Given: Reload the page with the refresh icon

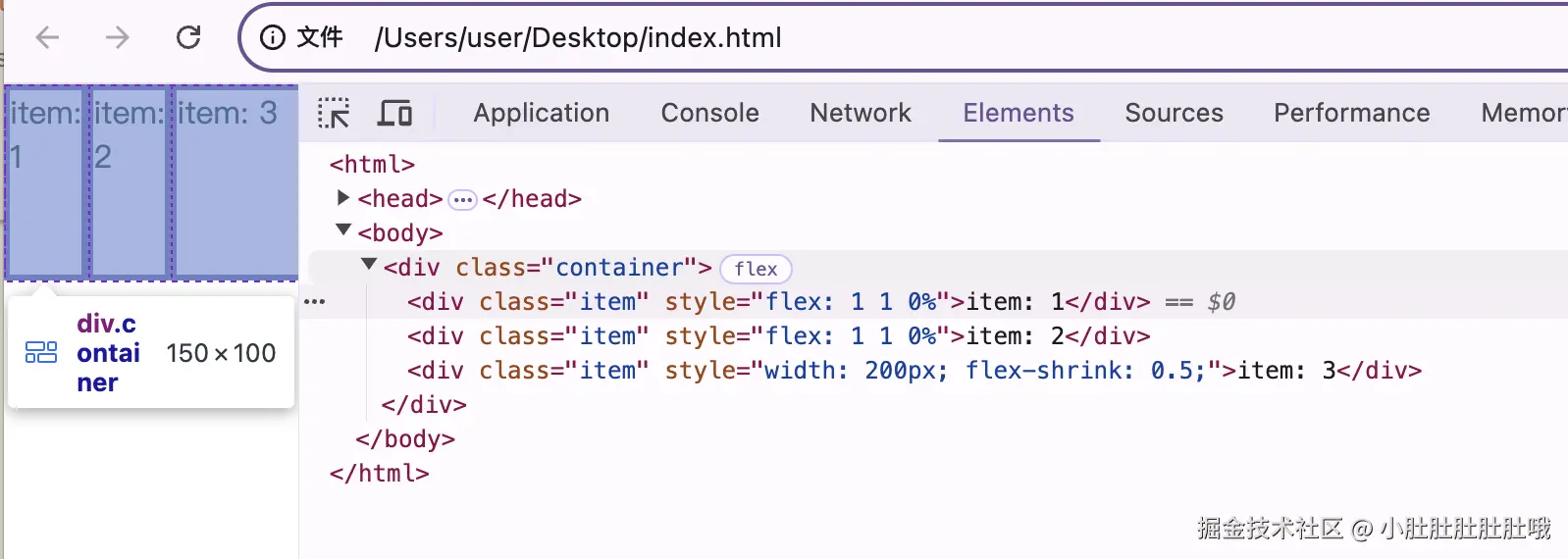Looking at the screenshot, I should coord(188,37).
